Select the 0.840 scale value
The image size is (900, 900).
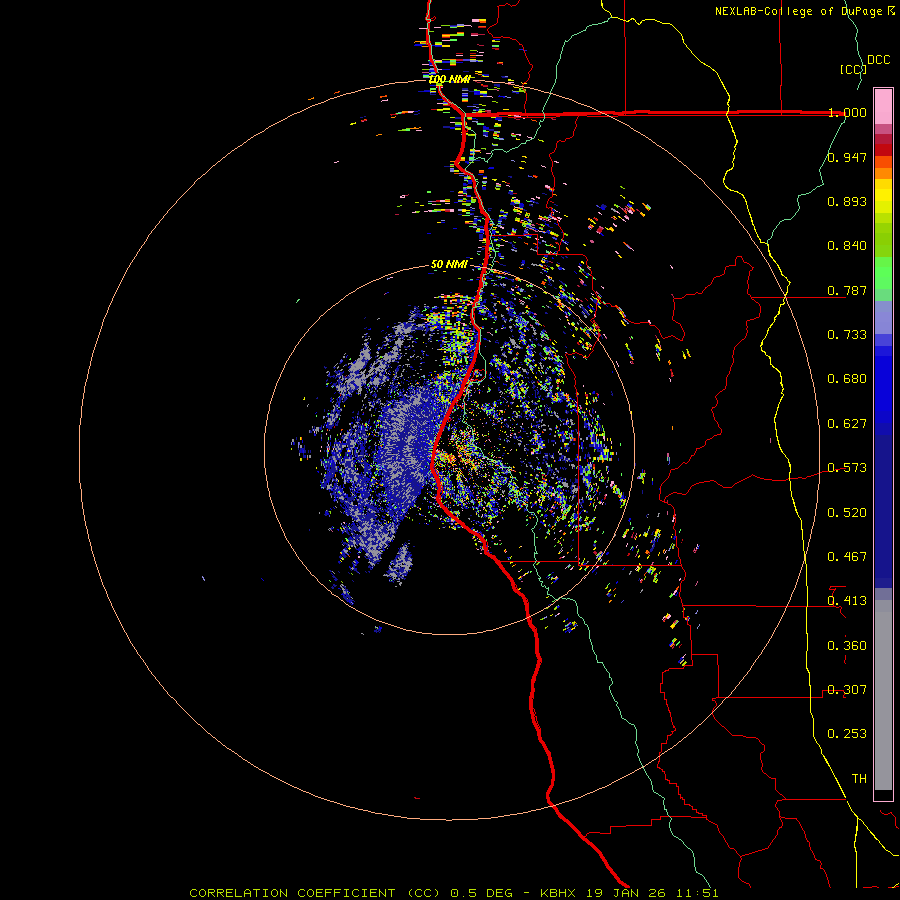847,246
